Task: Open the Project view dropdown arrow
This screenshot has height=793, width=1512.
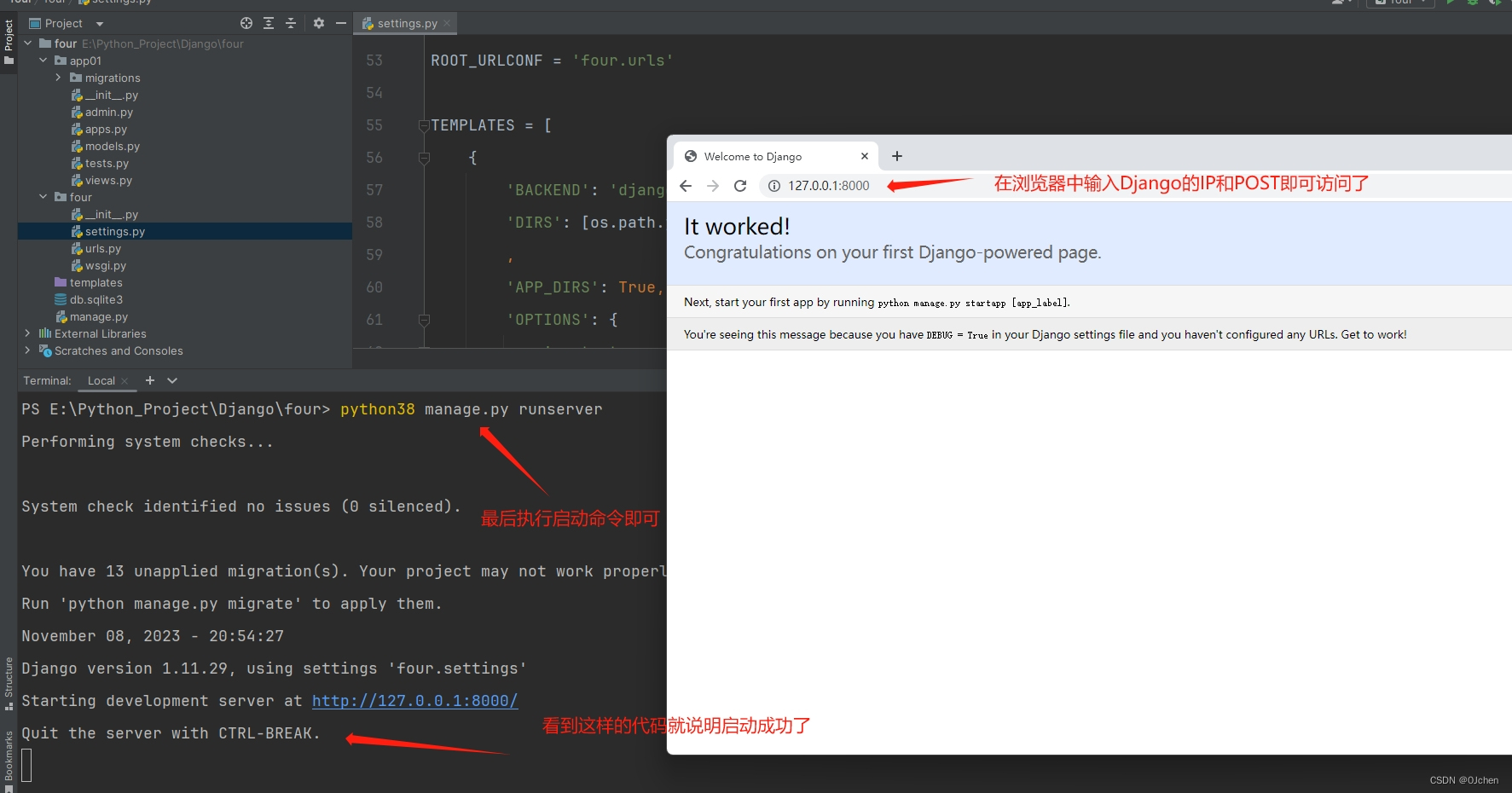Action: [x=100, y=24]
